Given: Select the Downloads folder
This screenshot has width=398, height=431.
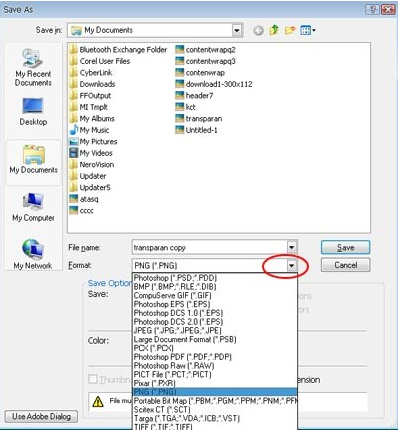Looking at the screenshot, I should (92, 84).
